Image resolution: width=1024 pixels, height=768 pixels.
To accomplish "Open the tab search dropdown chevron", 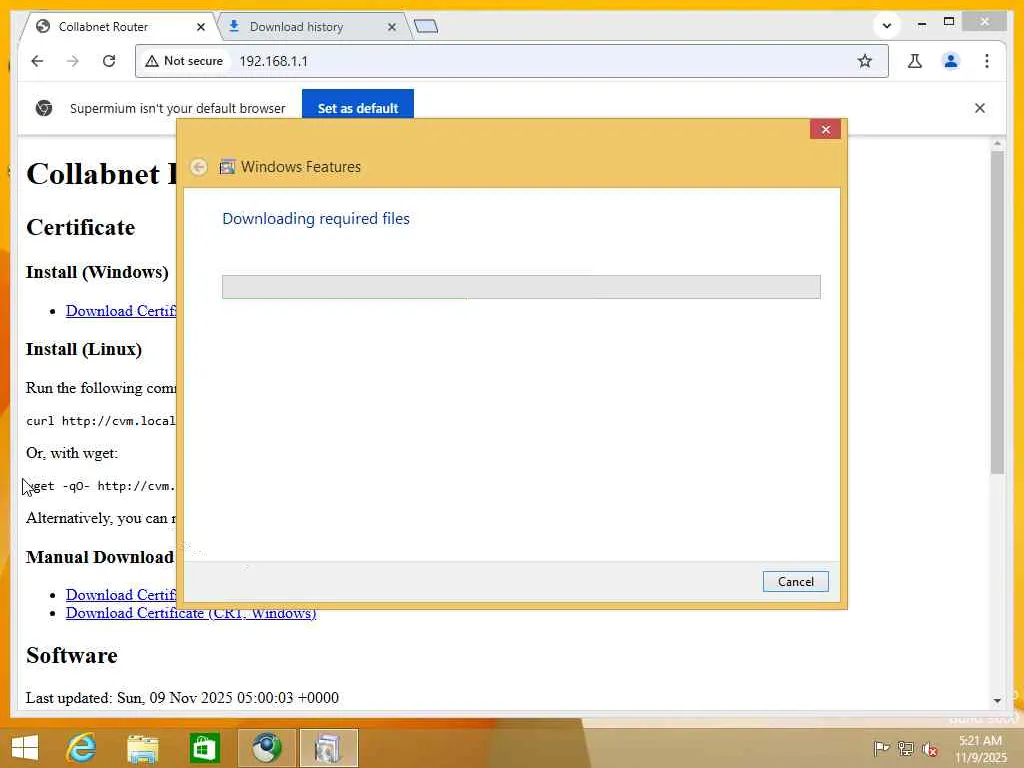I will (x=887, y=26).
